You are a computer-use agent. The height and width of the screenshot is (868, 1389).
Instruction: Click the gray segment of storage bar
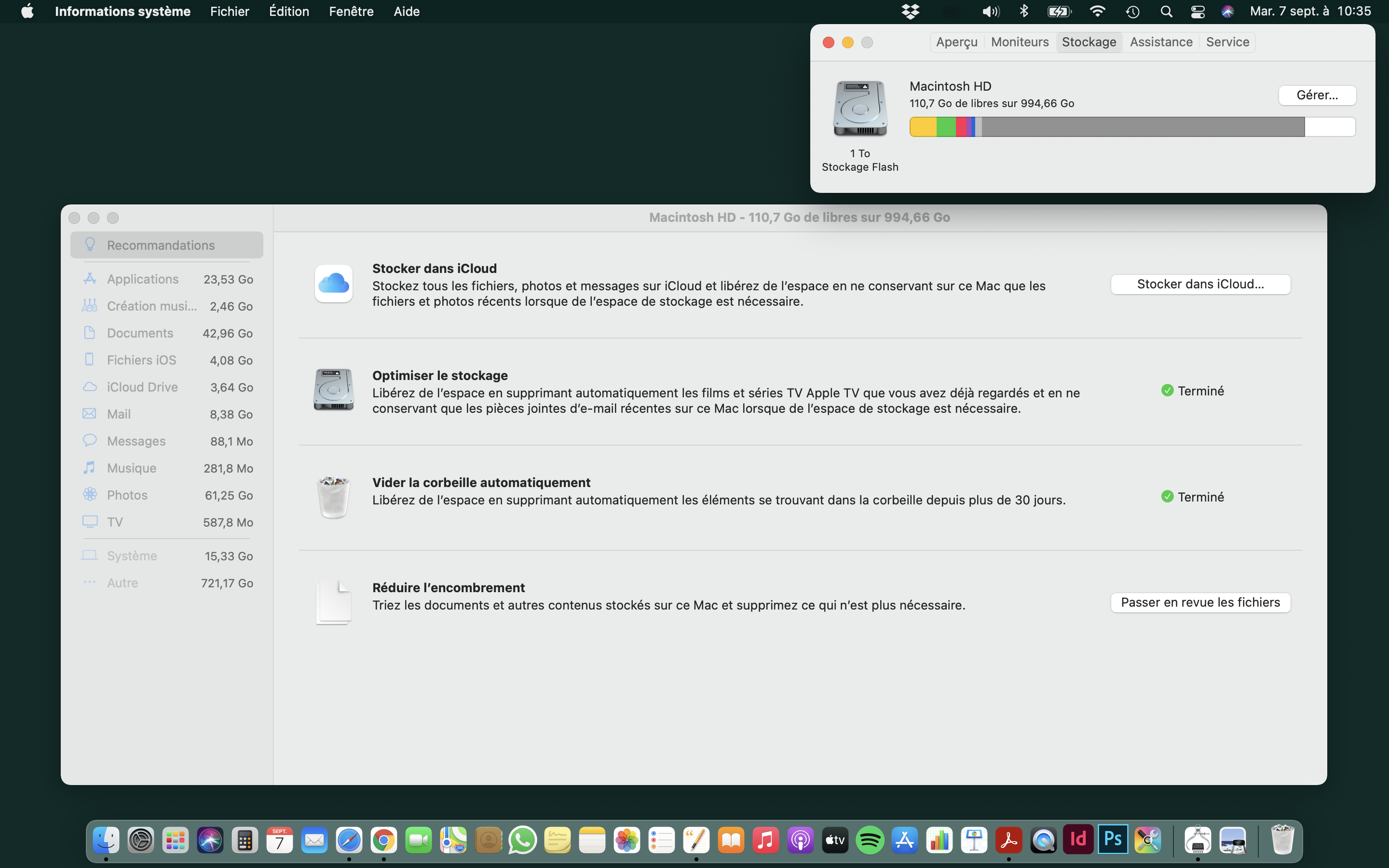point(1142,127)
